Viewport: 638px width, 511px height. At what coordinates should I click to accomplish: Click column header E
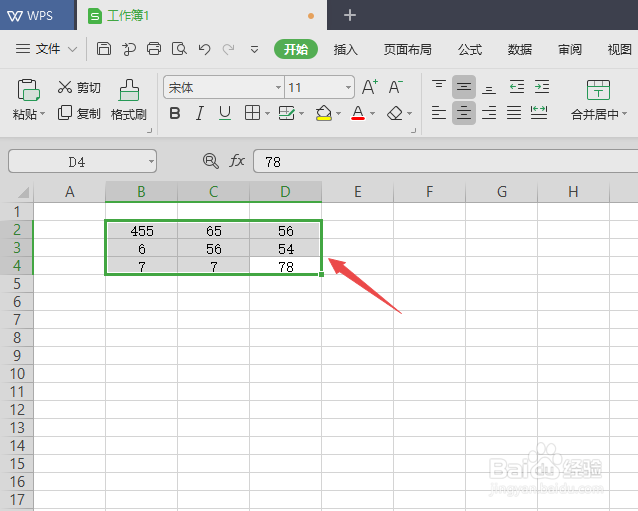tap(357, 192)
